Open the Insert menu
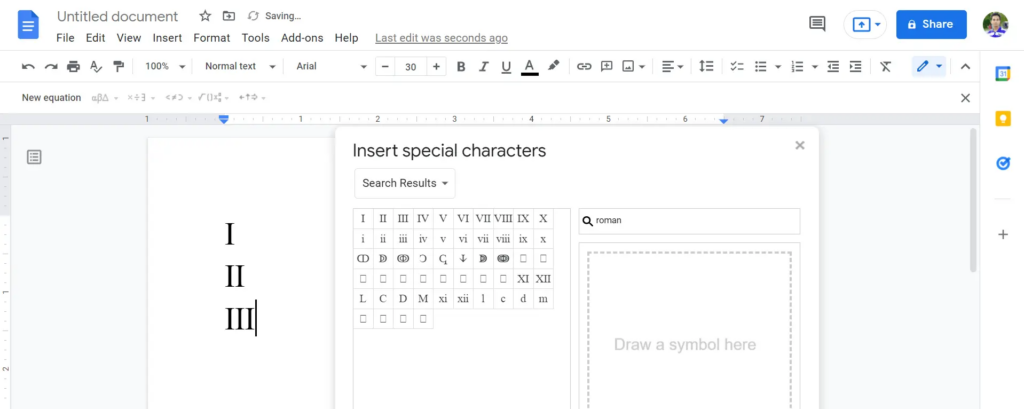The width and height of the screenshot is (1024, 409). pos(167,38)
